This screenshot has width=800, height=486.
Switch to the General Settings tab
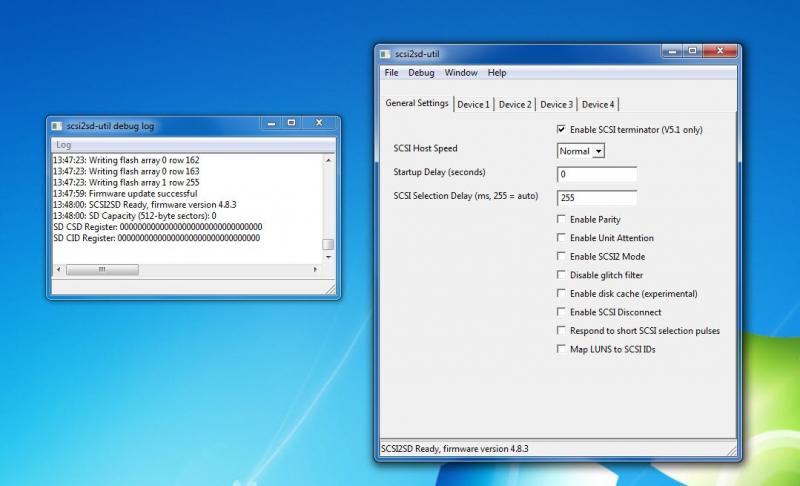click(x=417, y=103)
